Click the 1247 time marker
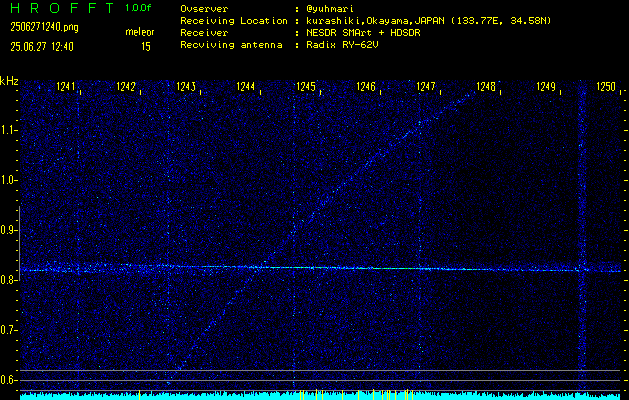This screenshot has width=629, height=400. pos(426,86)
